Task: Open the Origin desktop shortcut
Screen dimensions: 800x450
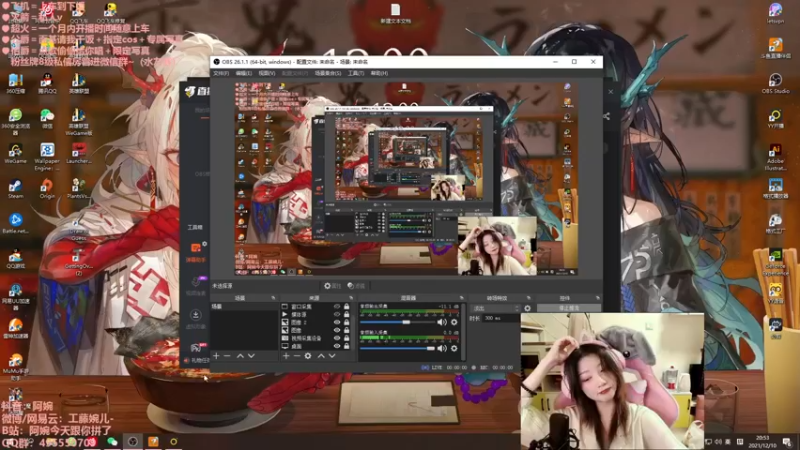Action: click(x=47, y=189)
